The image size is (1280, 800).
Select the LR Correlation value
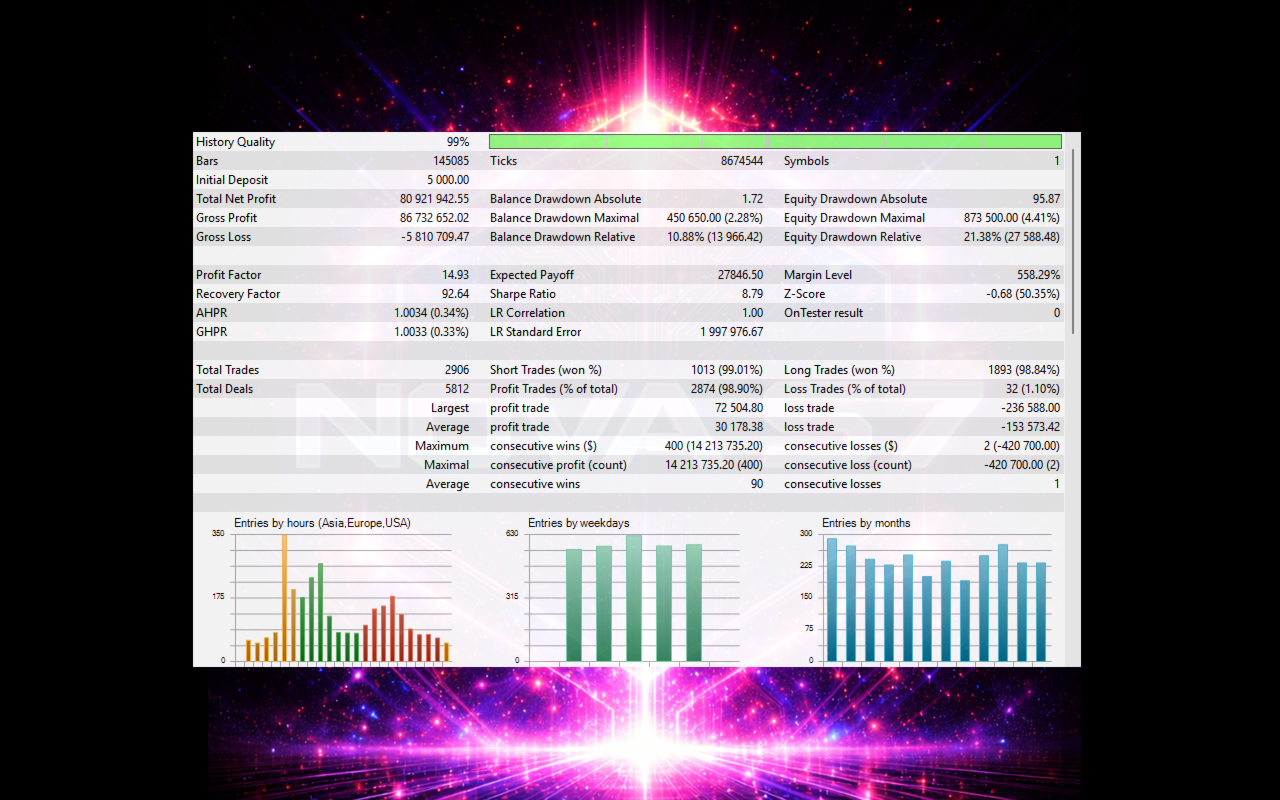click(749, 312)
